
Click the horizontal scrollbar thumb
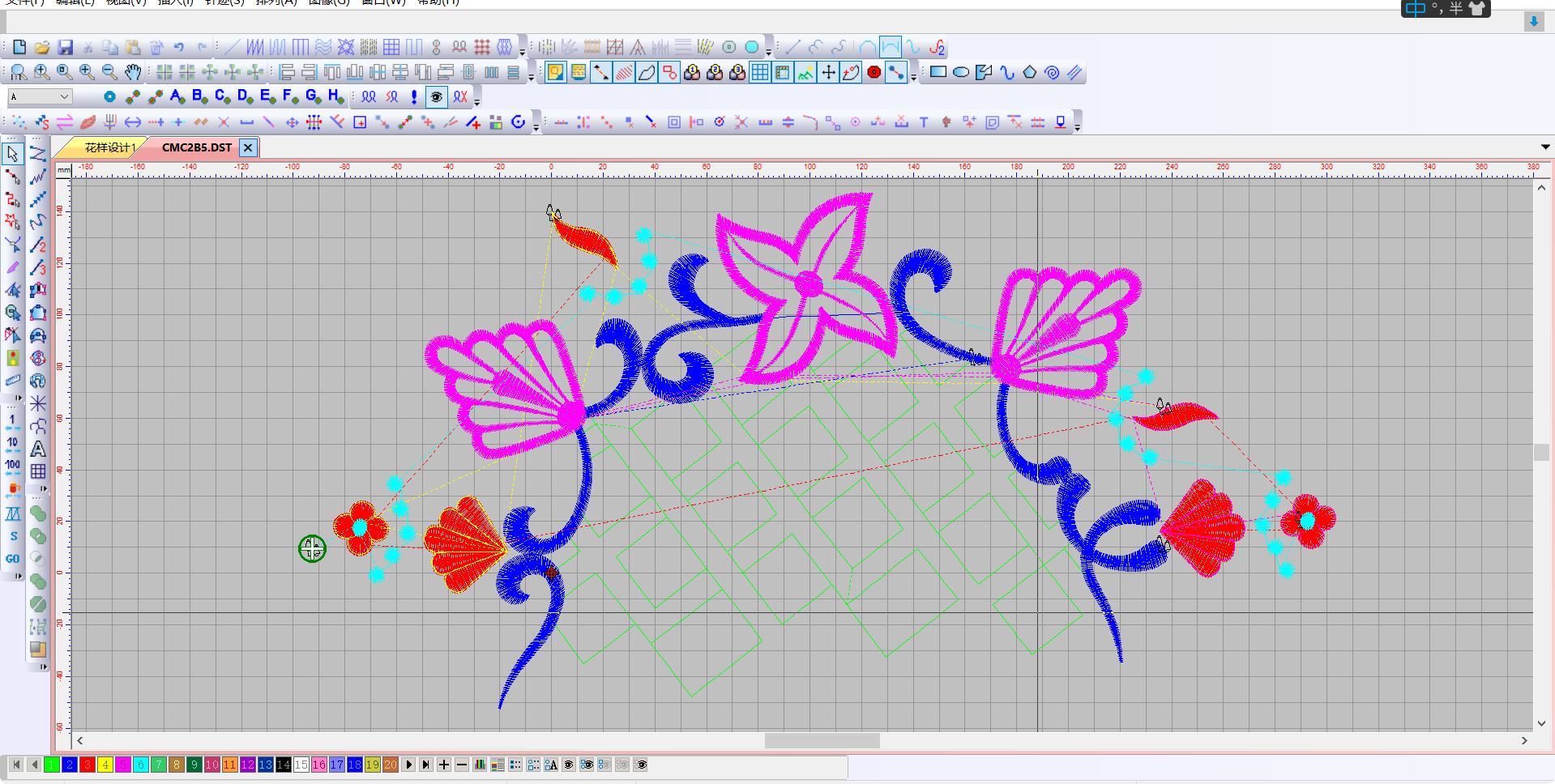[x=822, y=740]
